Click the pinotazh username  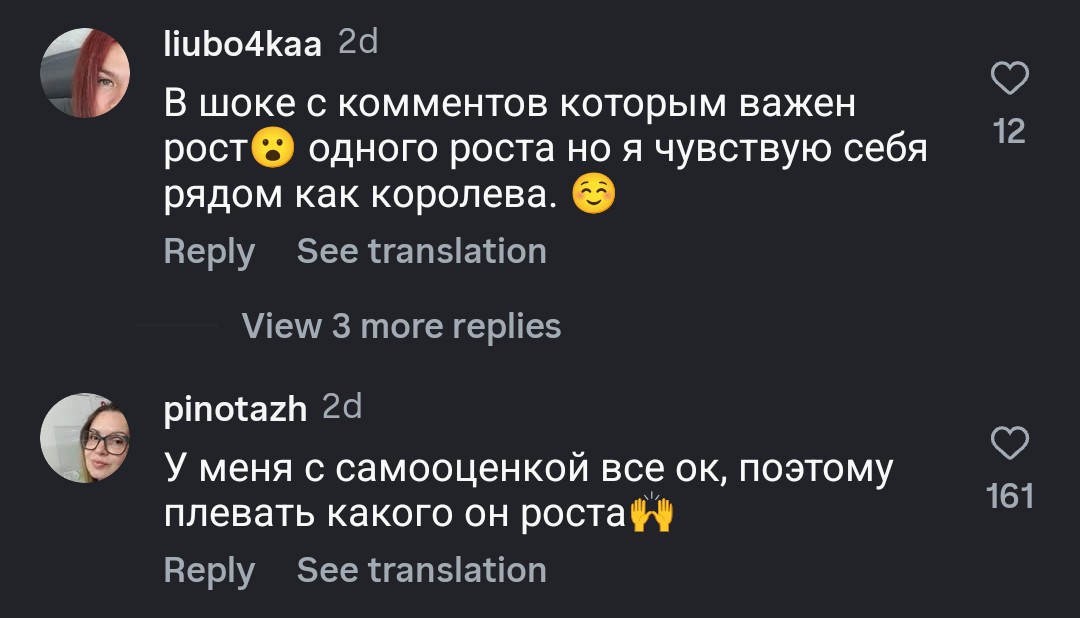coord(235,409)
